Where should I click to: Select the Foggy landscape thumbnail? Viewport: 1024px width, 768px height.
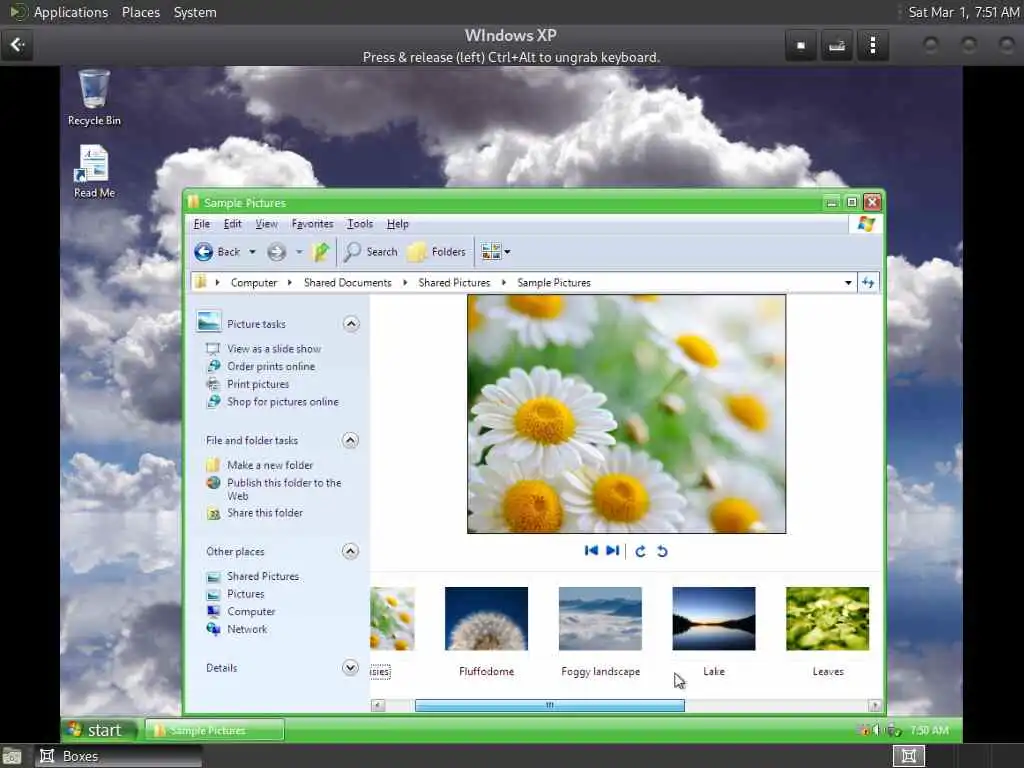[x=600, y=618]
